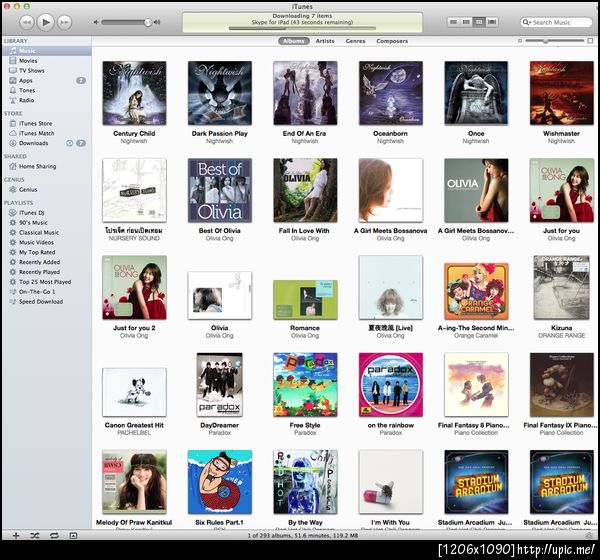The width and height of the screenshot is (600, 560).
Task: Focus the Search Music field
Action: (556, 22)
